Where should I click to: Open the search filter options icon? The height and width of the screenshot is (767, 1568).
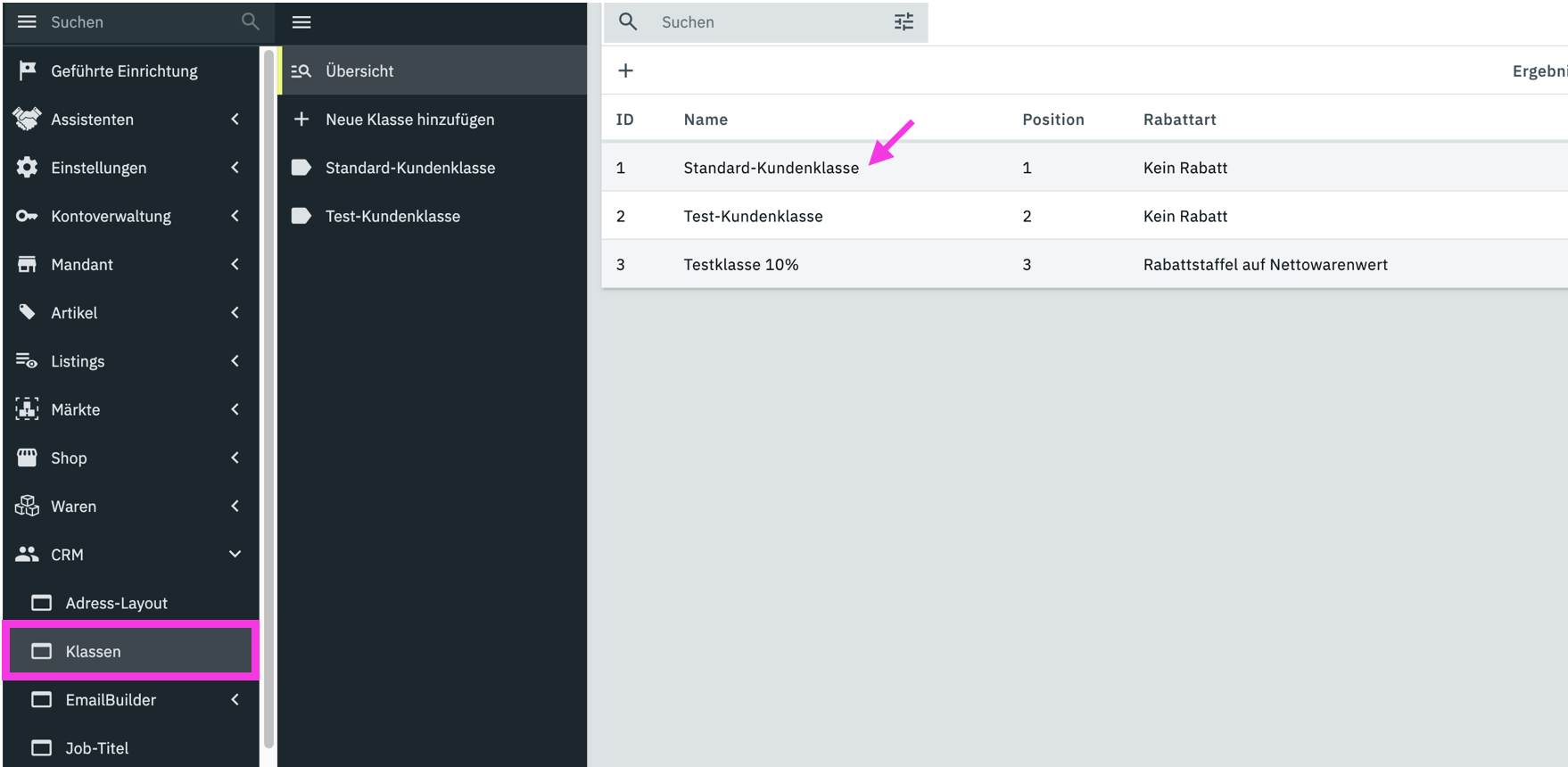click(x=904, y=22)
